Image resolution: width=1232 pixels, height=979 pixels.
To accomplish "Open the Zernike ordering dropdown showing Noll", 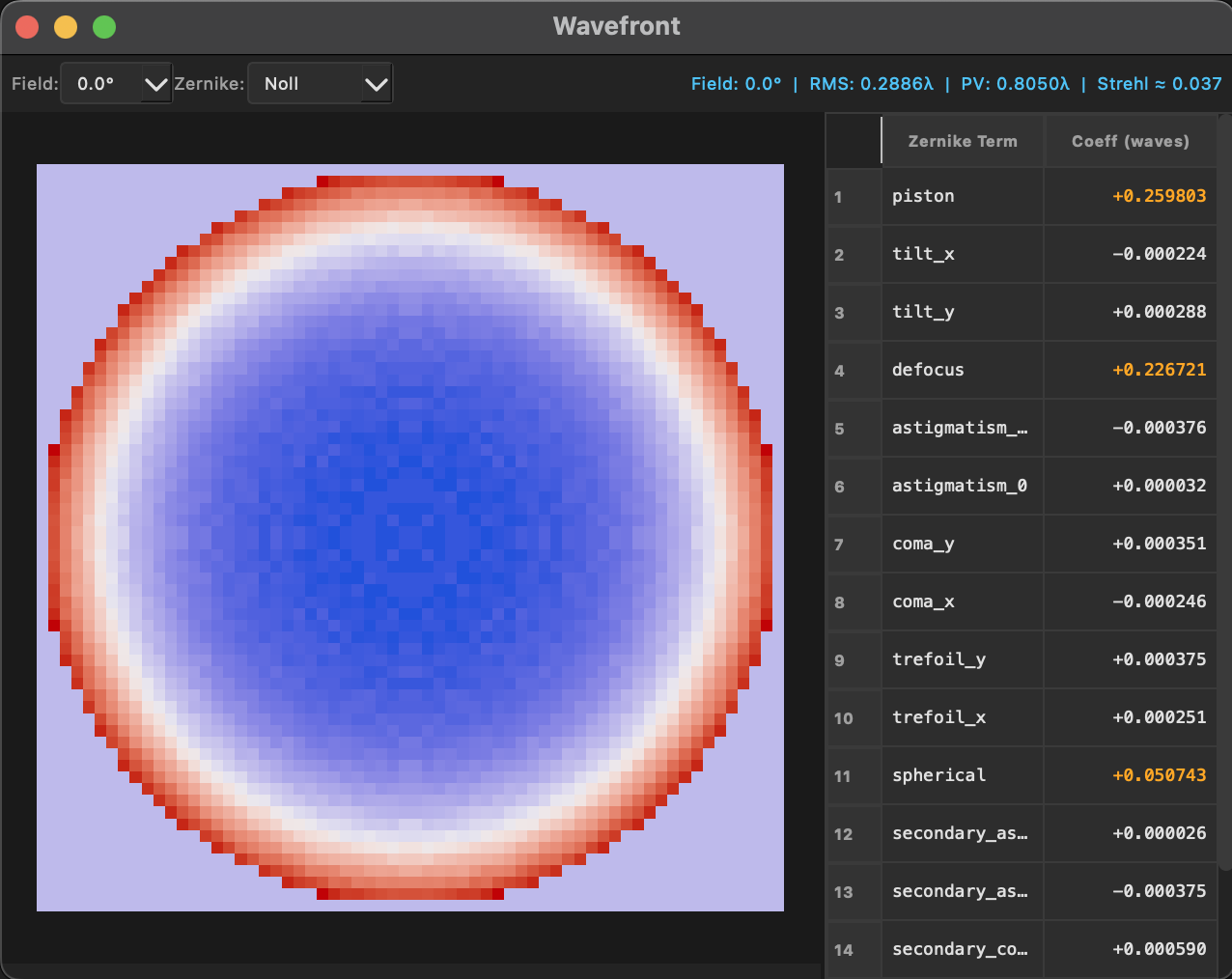I will point(321,83).
